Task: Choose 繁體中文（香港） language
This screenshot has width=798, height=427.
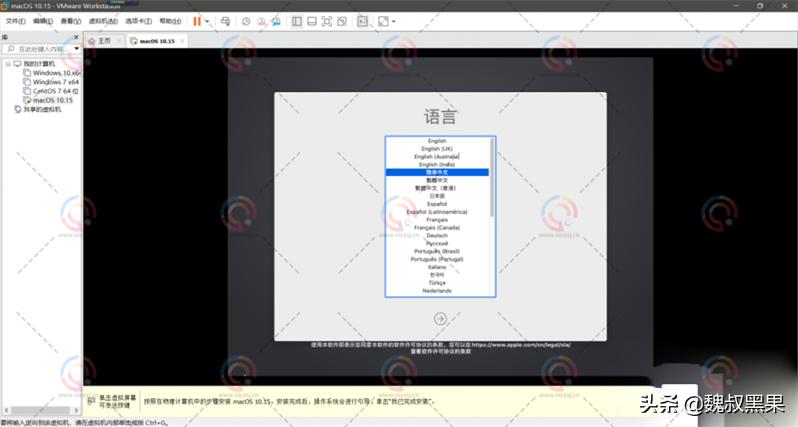Action: tap(437, 188)
